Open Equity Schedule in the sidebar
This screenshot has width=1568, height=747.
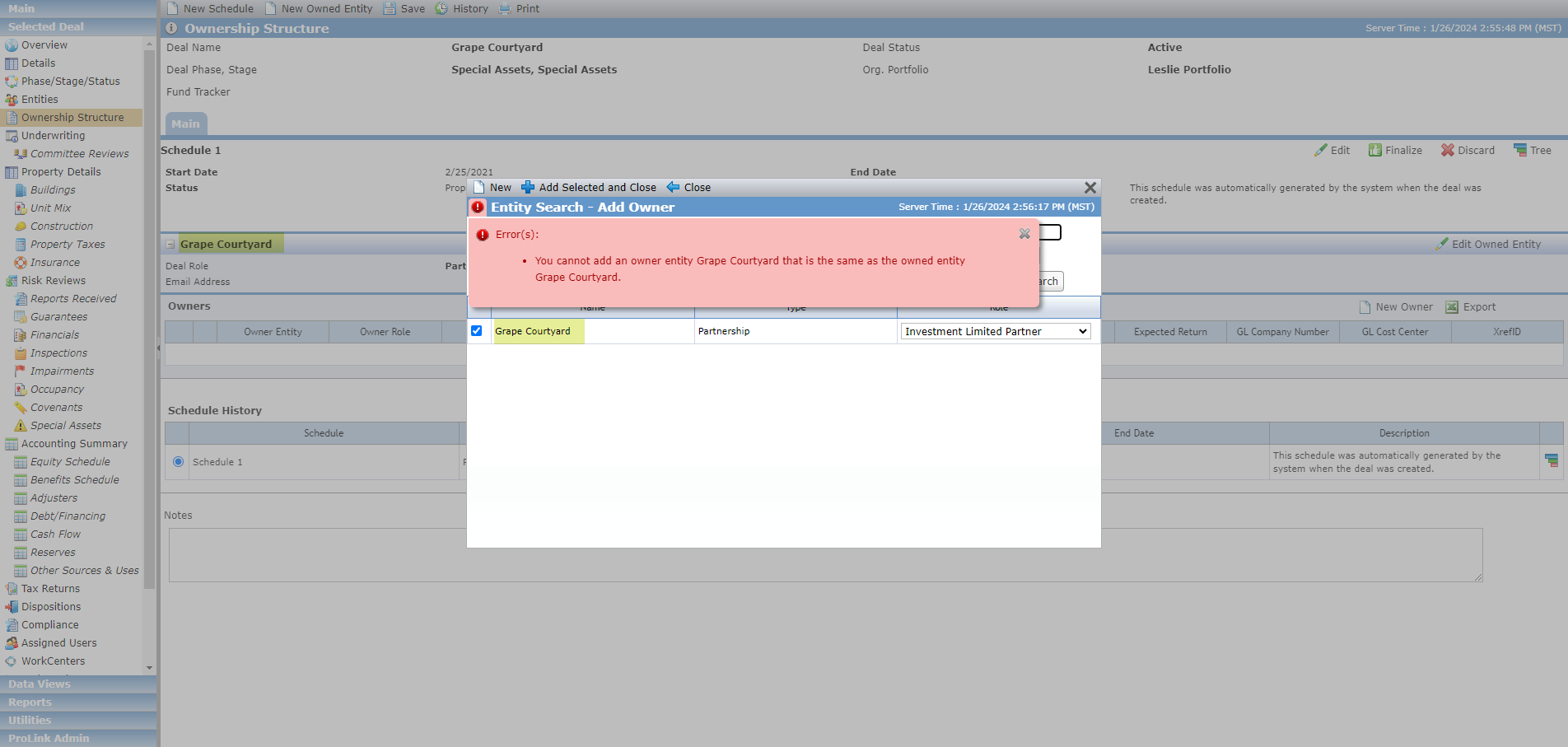[x=70, y=462]
